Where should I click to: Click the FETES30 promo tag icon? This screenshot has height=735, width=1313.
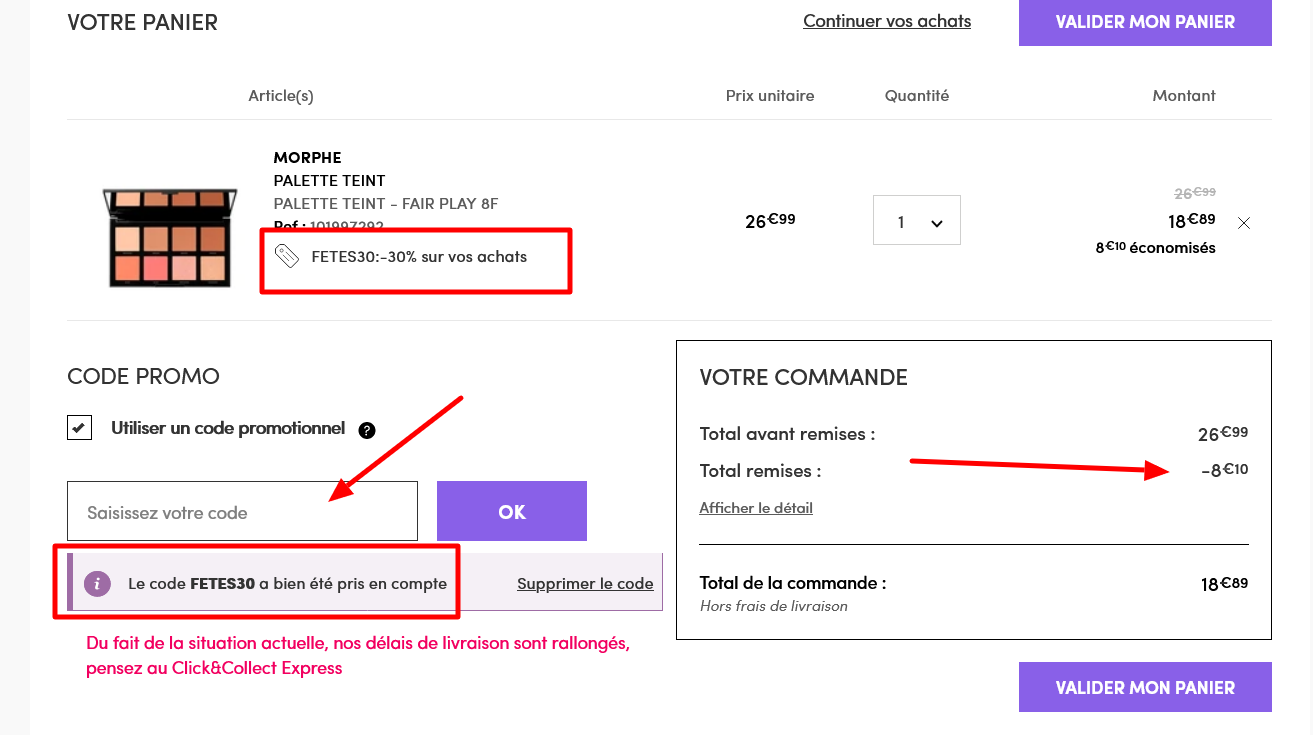click(x=287, y=257)
